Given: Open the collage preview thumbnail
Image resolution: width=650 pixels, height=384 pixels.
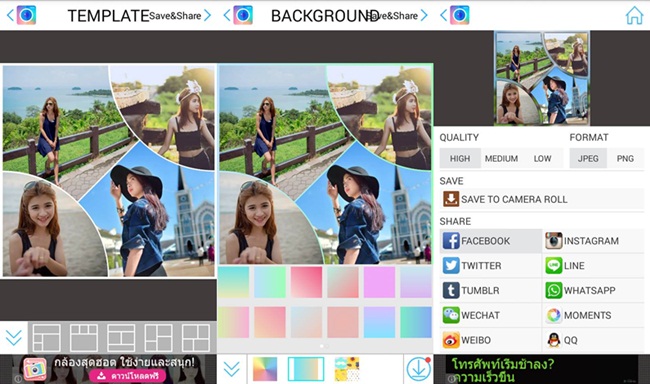Looking at the screenshot, I should point(541,78).
